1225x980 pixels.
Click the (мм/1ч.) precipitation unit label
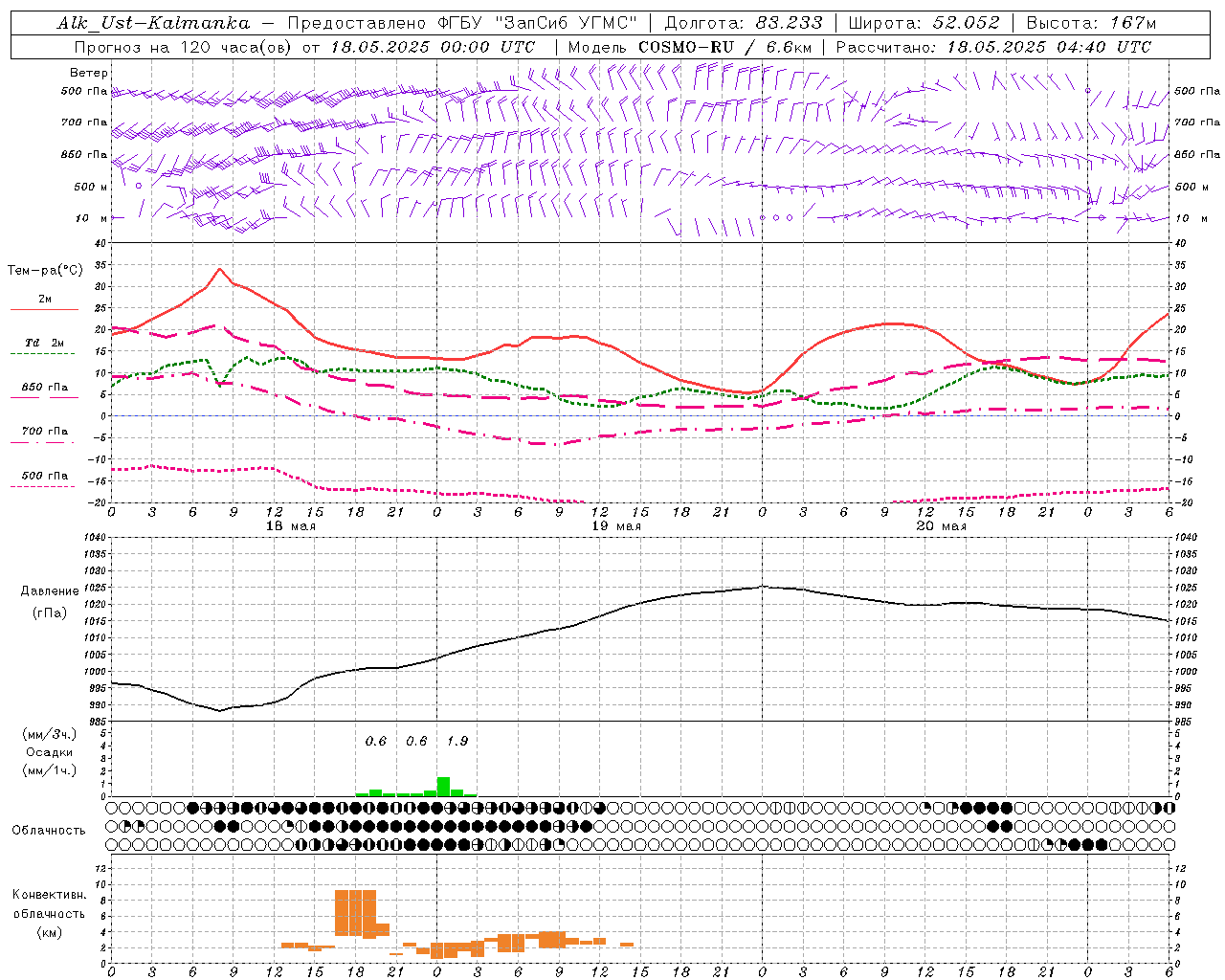tap(49, 770)
